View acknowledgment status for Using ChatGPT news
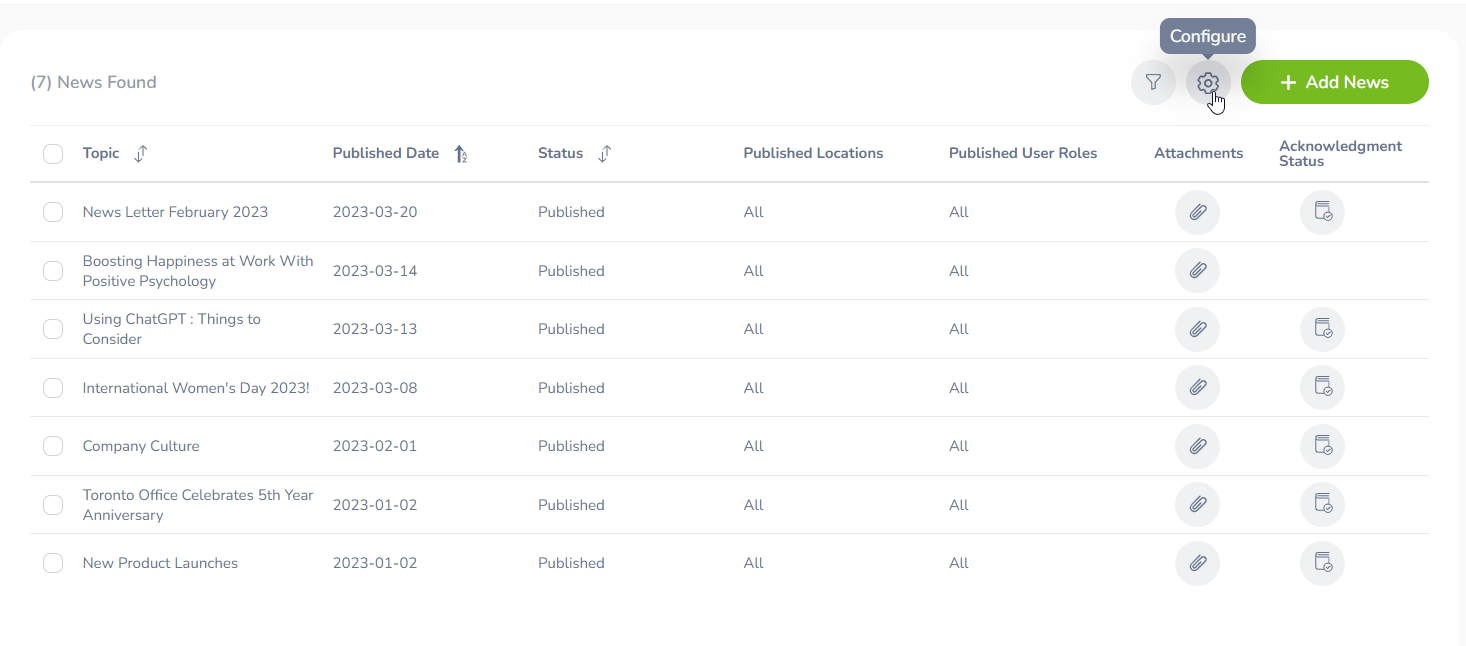The image size is (1466, 646). (x=1322, y=329)
